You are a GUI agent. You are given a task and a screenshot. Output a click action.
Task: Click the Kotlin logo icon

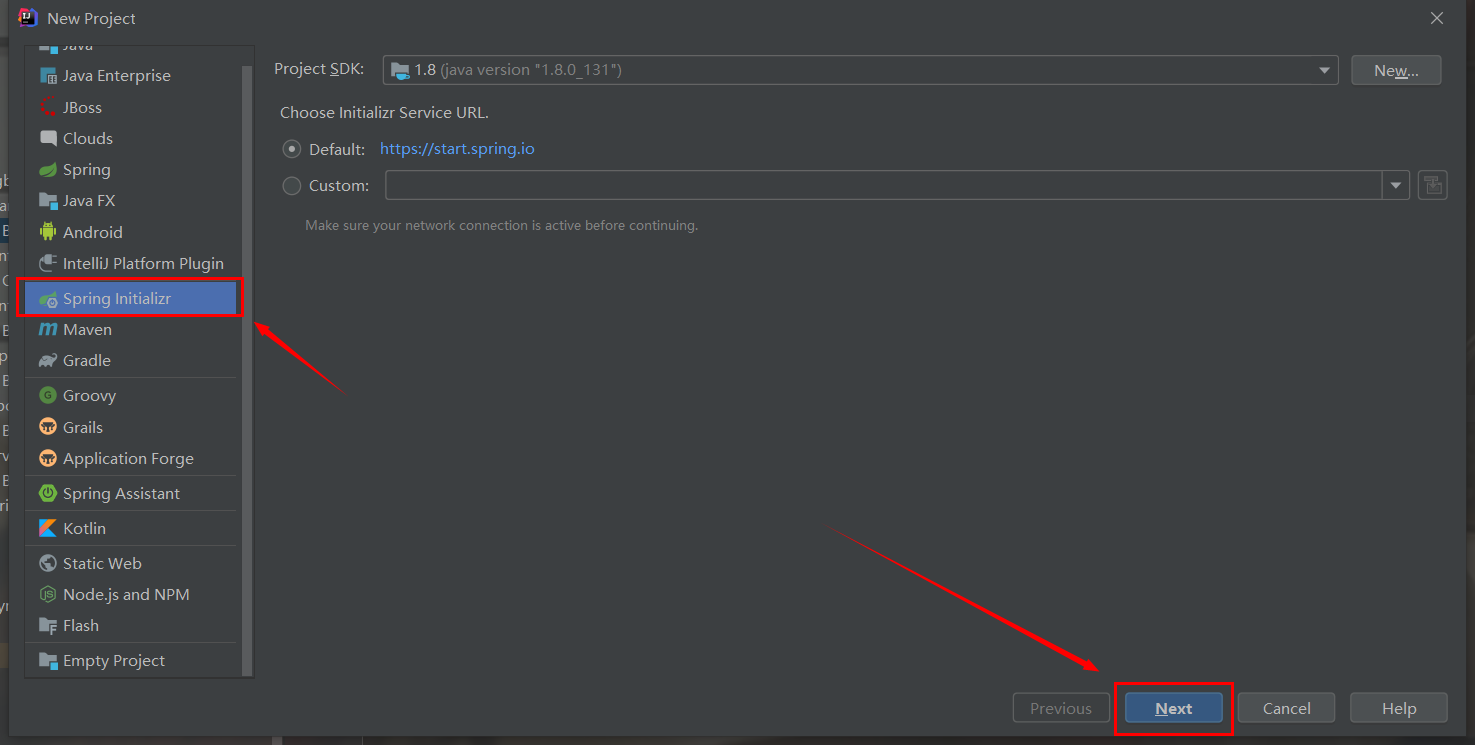[48, 528]
